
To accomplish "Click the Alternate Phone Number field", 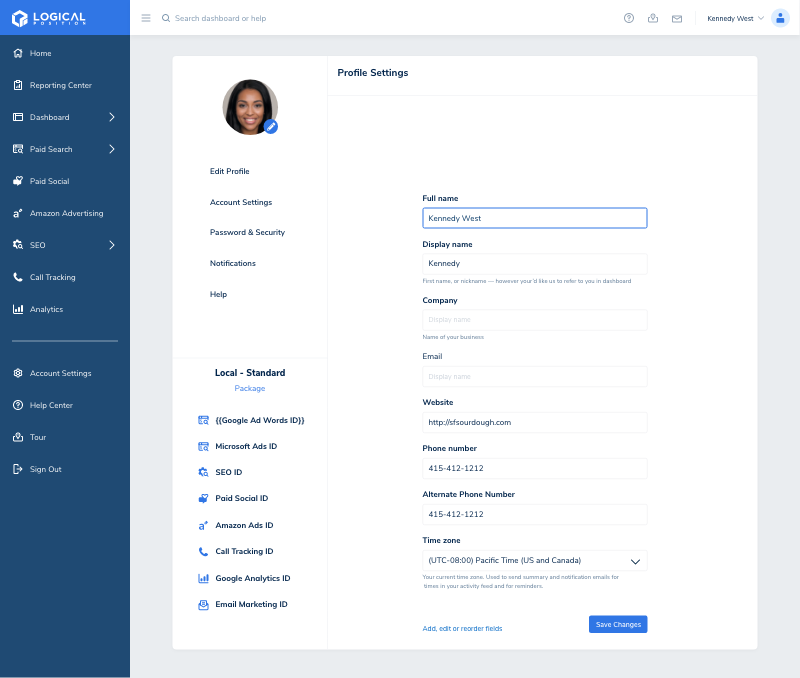I will 535,514.
